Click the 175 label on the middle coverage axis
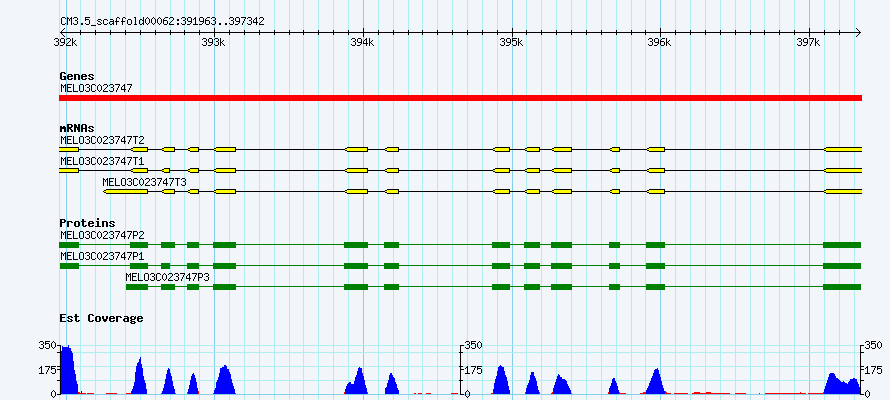This screenshot has height=400, width=890. (474, 370)
